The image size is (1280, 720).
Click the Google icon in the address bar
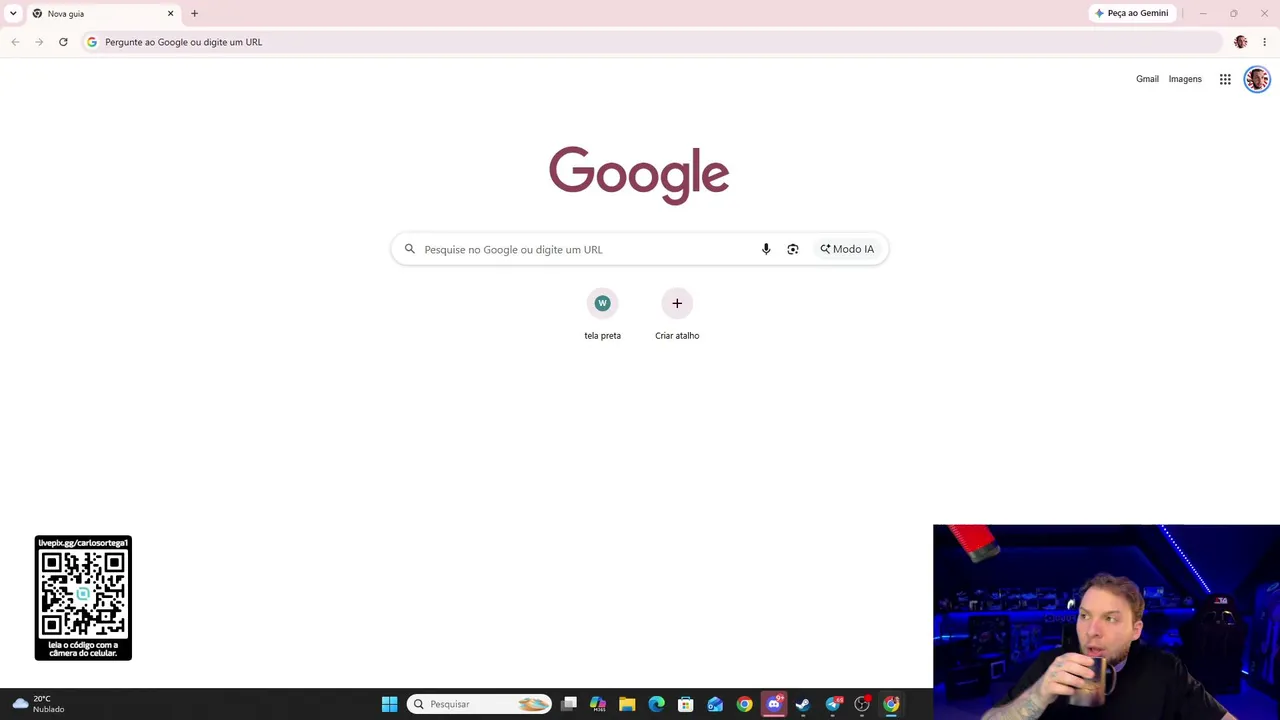pyautogui.click(x=92, y=42)
